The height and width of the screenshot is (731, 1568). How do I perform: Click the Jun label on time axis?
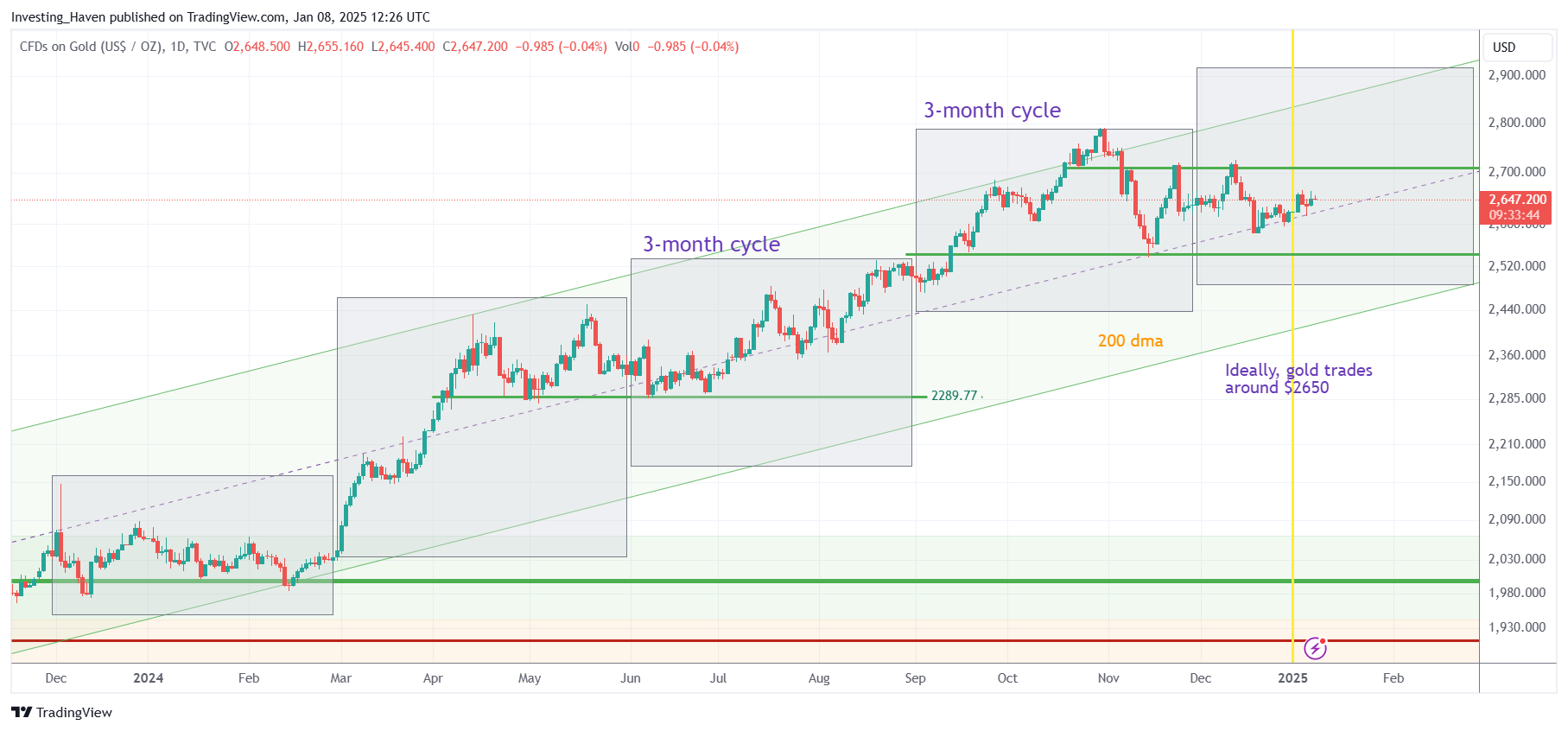point(631,678)
